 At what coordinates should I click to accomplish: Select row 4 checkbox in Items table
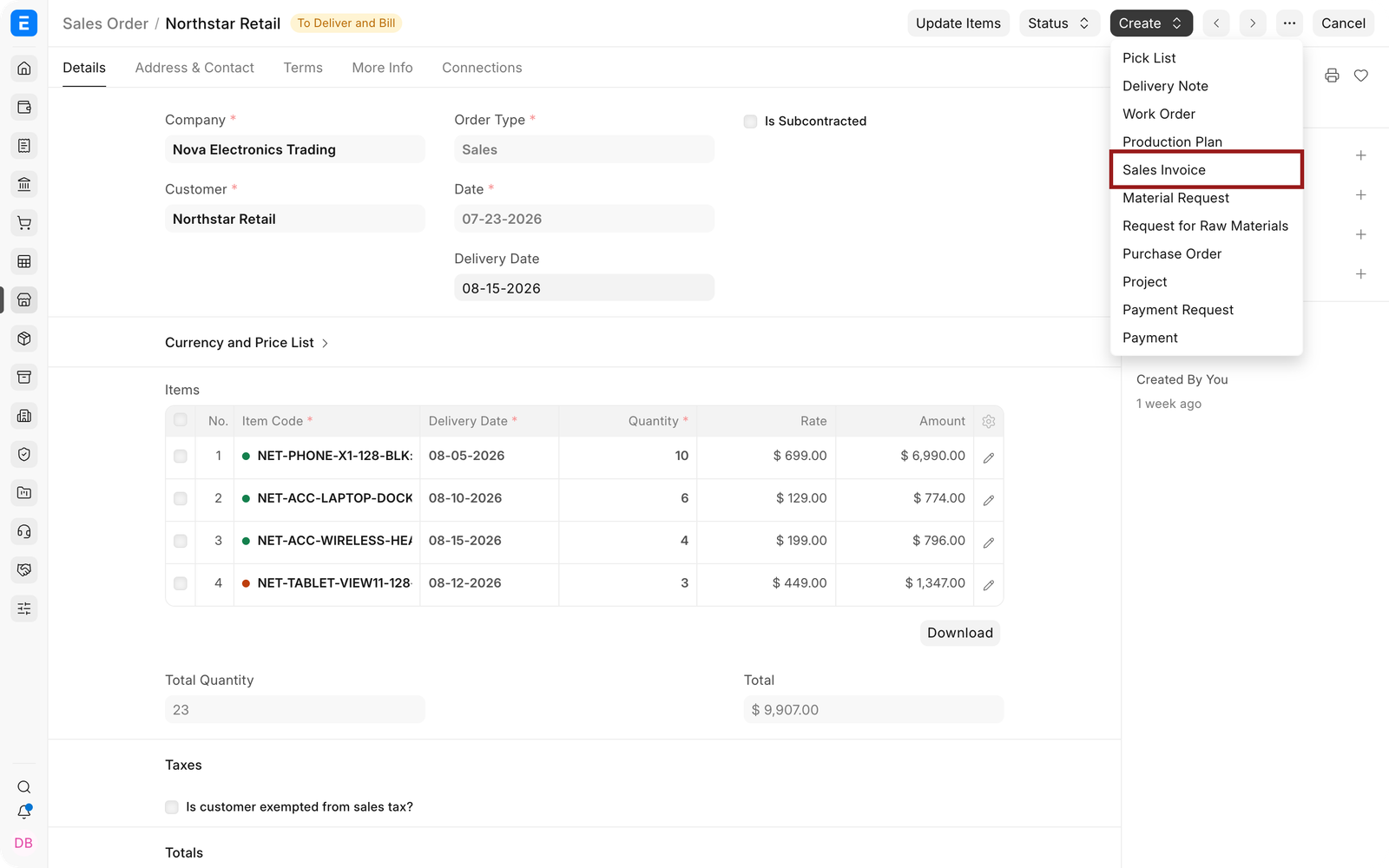coord(181,583)
